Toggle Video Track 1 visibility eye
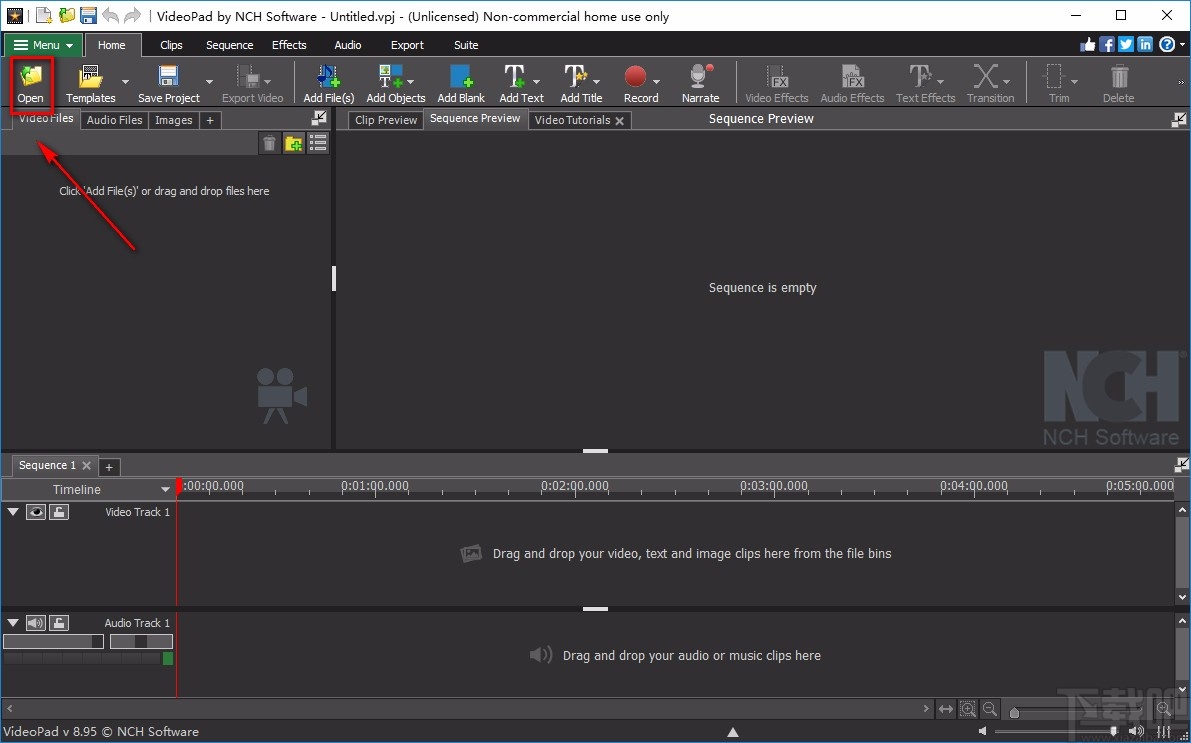 pyautogui.click(x=36, y=512)
